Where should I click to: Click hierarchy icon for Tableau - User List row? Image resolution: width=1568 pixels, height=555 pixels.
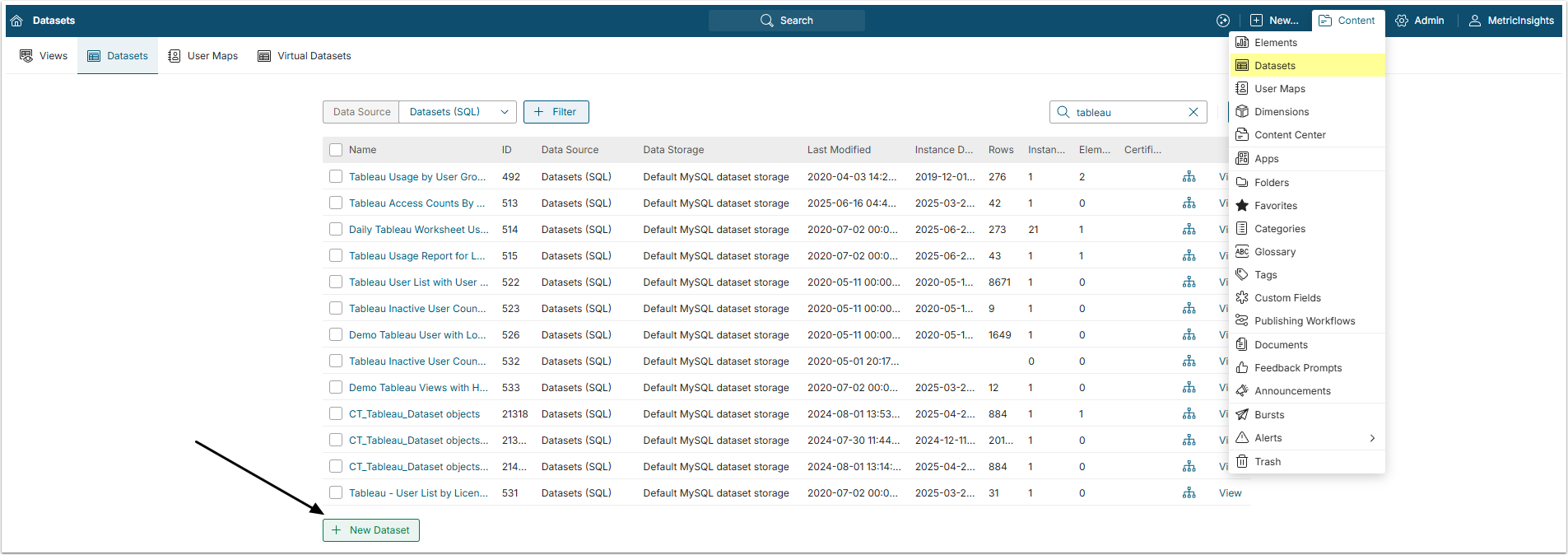click(x=1189, y=493)
